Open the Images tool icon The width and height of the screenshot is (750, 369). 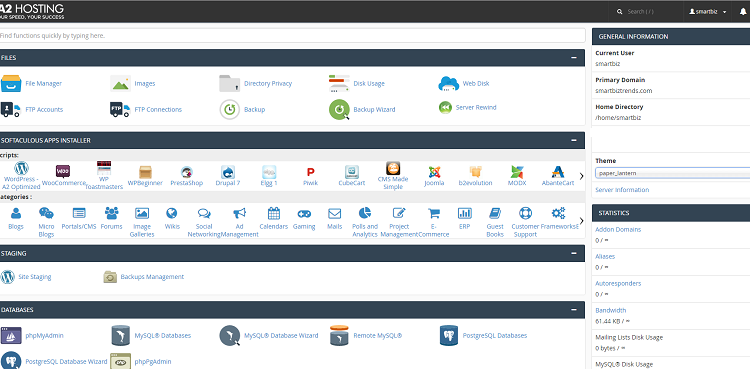(x=120, y=83)
